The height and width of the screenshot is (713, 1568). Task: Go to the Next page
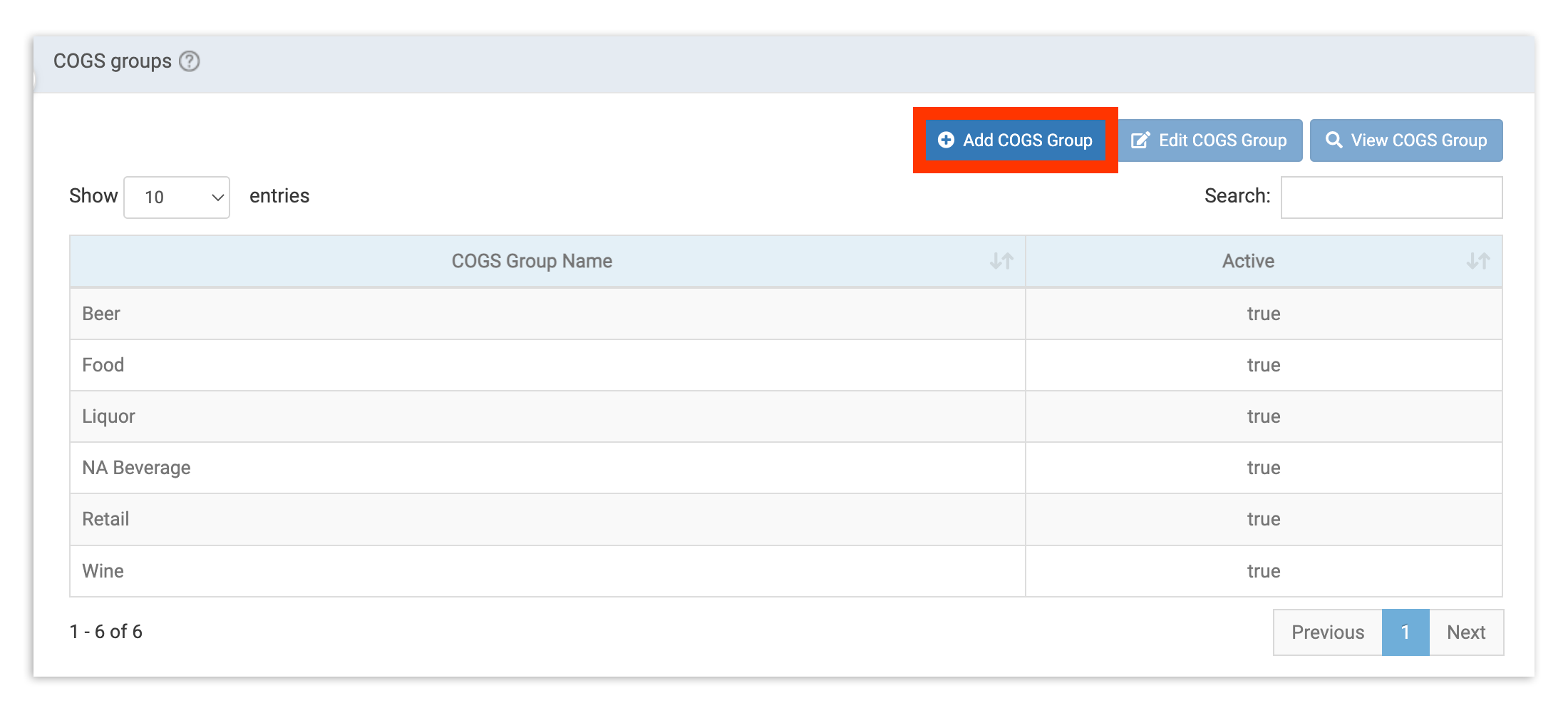click(1465, 632)
